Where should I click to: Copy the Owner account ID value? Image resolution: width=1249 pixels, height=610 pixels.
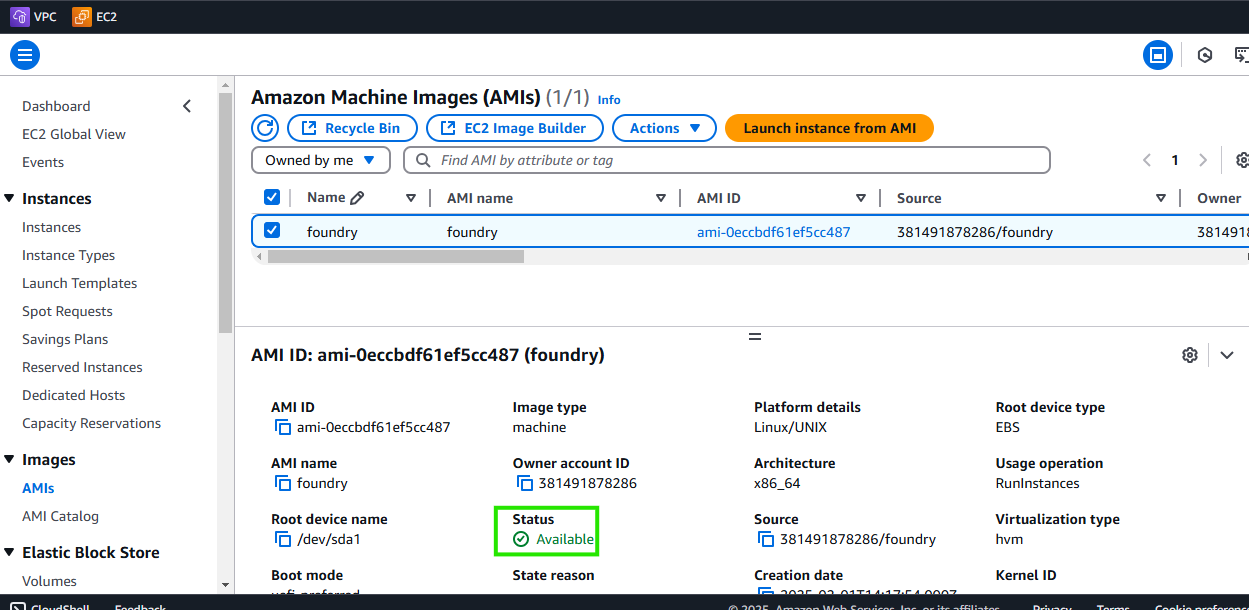click(524, 484)
